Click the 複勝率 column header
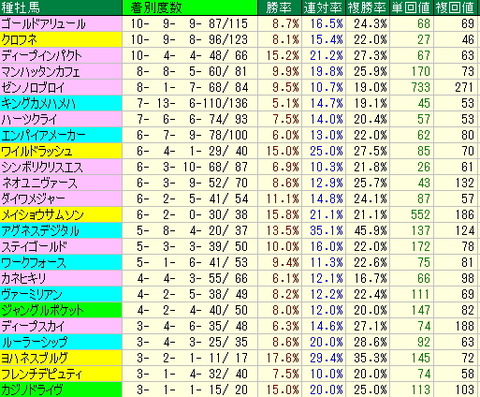 click(x=367, y=8)
